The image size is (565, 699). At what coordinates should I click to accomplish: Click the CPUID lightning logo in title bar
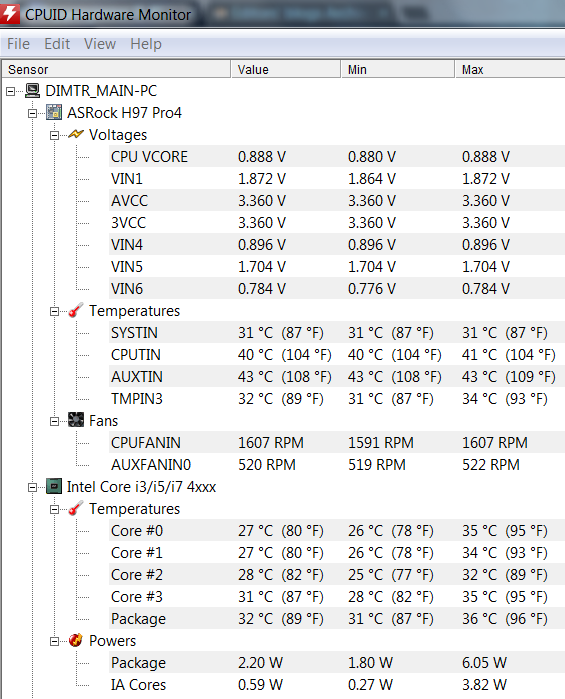click(9, 14)
